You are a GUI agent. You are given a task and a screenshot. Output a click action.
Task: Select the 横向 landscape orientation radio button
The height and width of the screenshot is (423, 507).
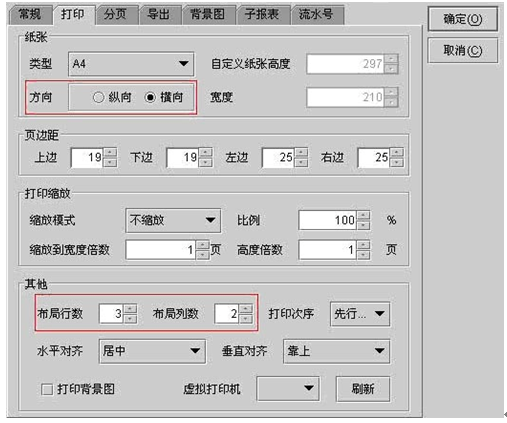tap(150, 97)
